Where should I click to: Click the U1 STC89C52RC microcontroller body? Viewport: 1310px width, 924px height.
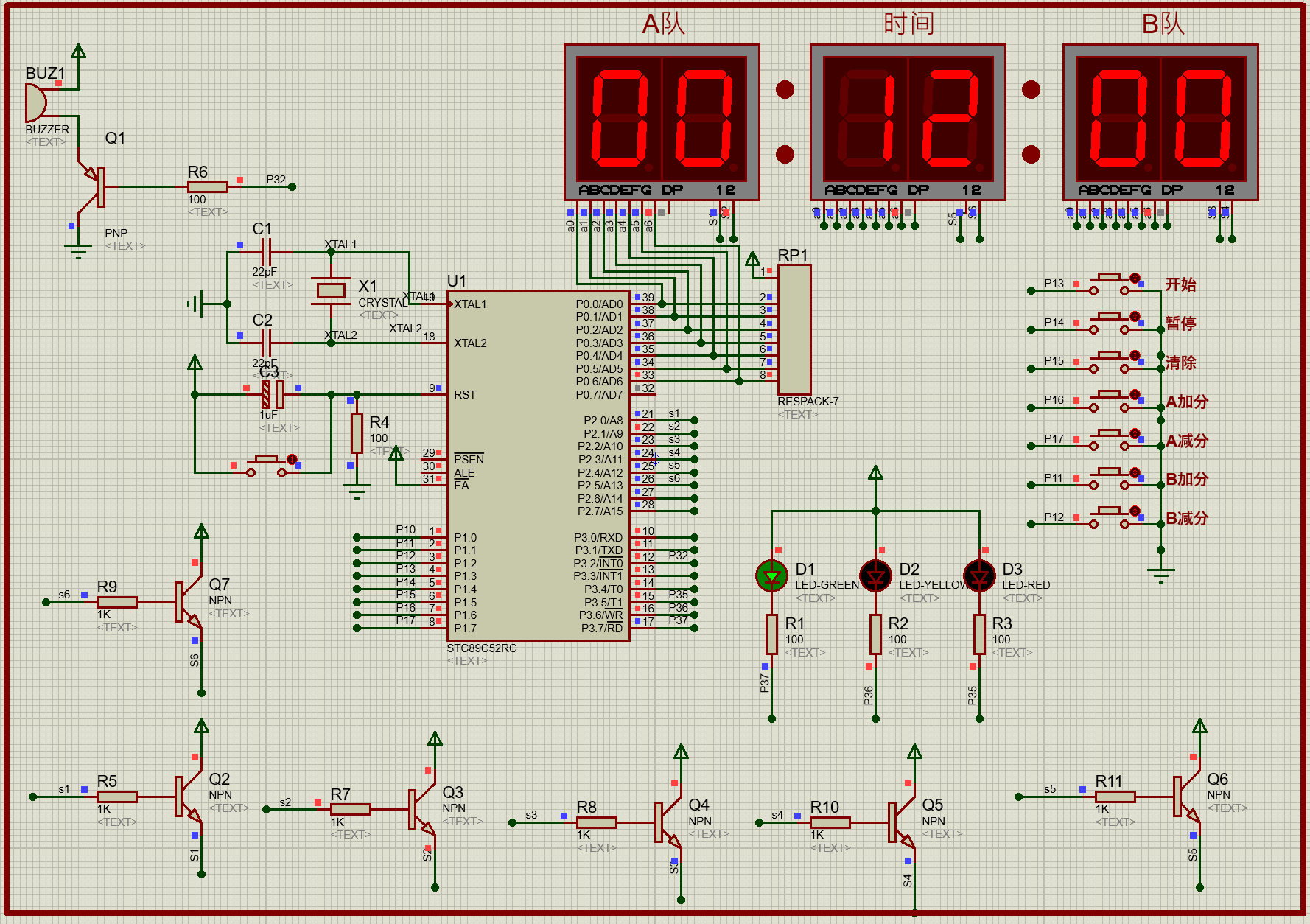pos(538,464)
